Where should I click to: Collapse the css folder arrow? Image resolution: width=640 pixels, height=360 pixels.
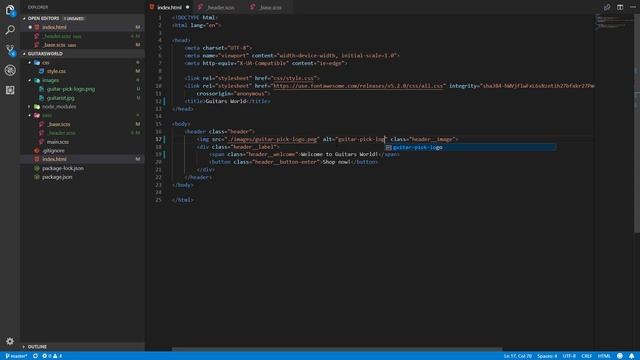(x=30, y=62)
